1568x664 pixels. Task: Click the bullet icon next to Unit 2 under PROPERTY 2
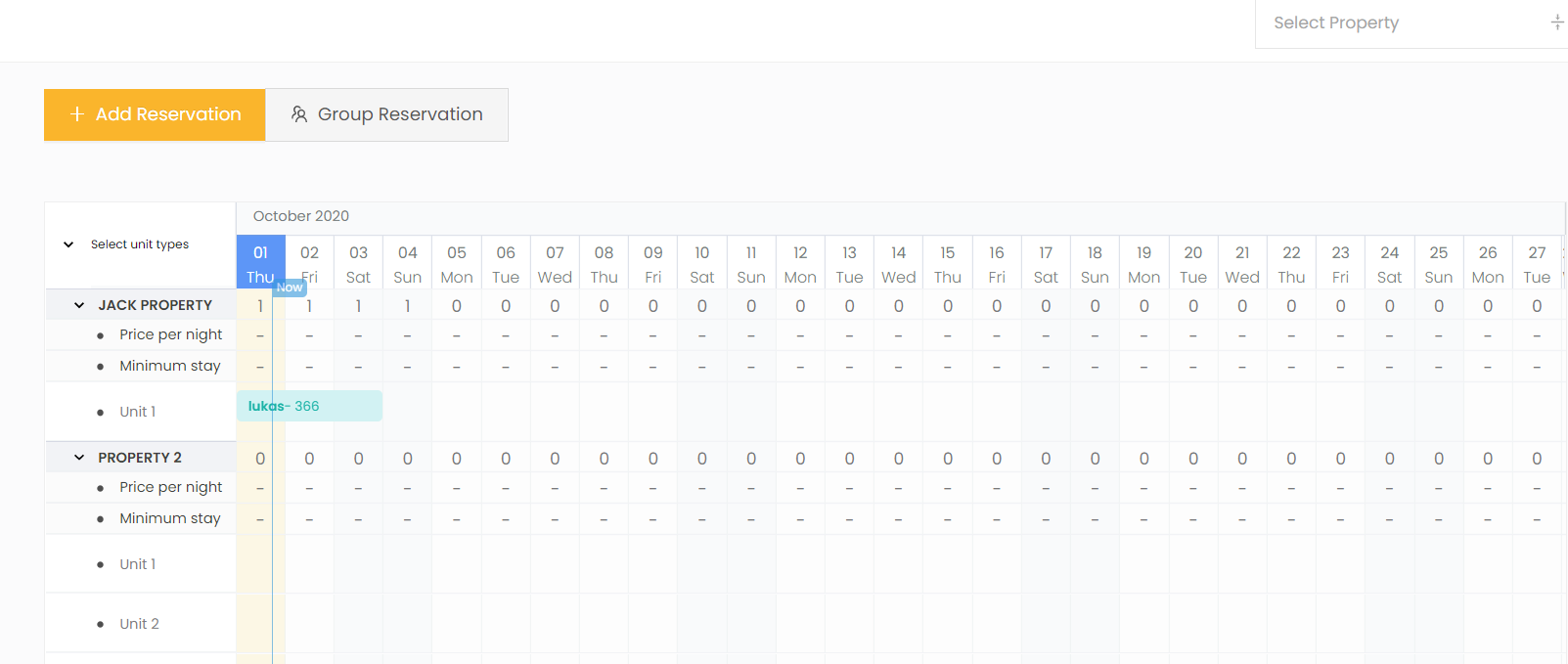click(100, 623)
